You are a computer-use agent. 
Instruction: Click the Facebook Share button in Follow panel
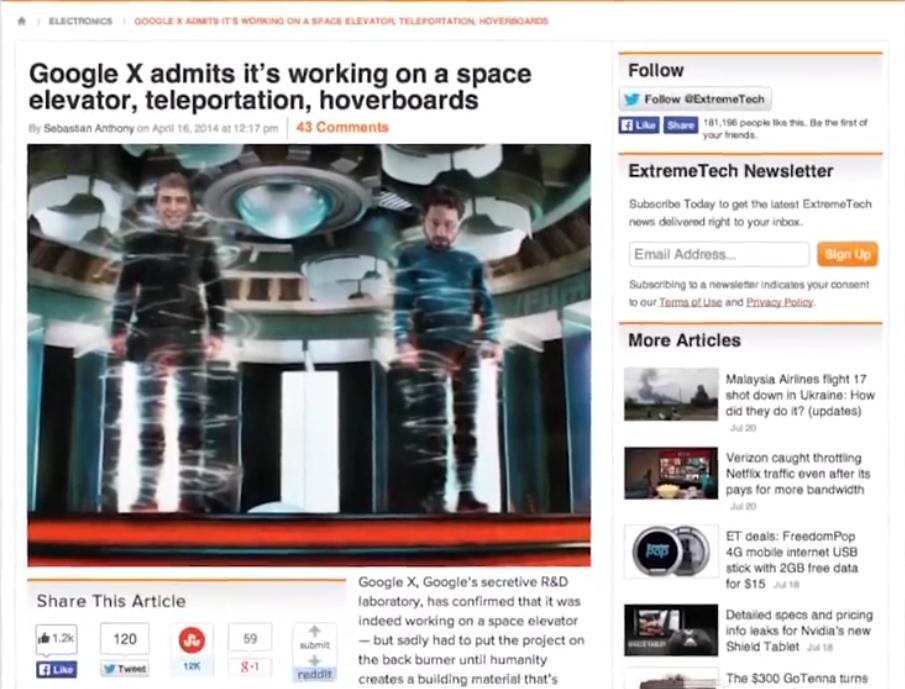pyautogui.click(x=680, y=125)
